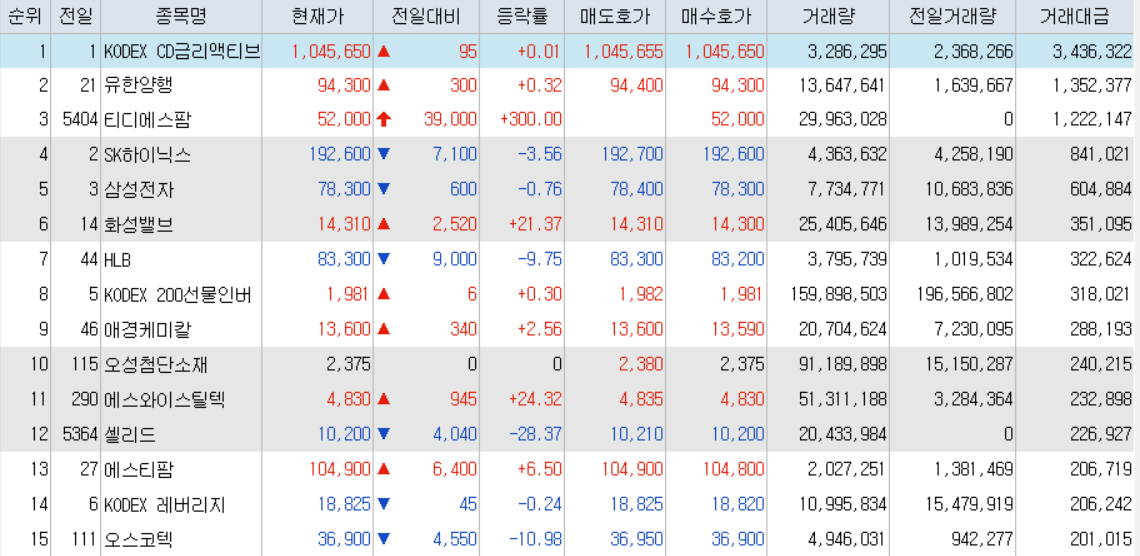Sort by 전일대비 column header

click(425, 17)
